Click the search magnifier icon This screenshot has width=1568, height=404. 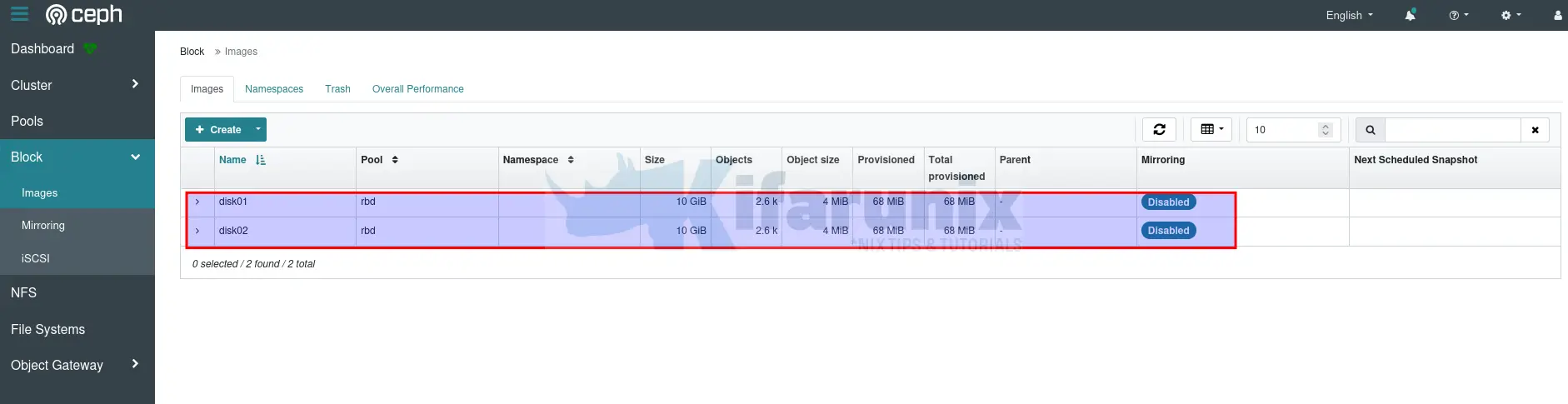[x=1371, y=130]
